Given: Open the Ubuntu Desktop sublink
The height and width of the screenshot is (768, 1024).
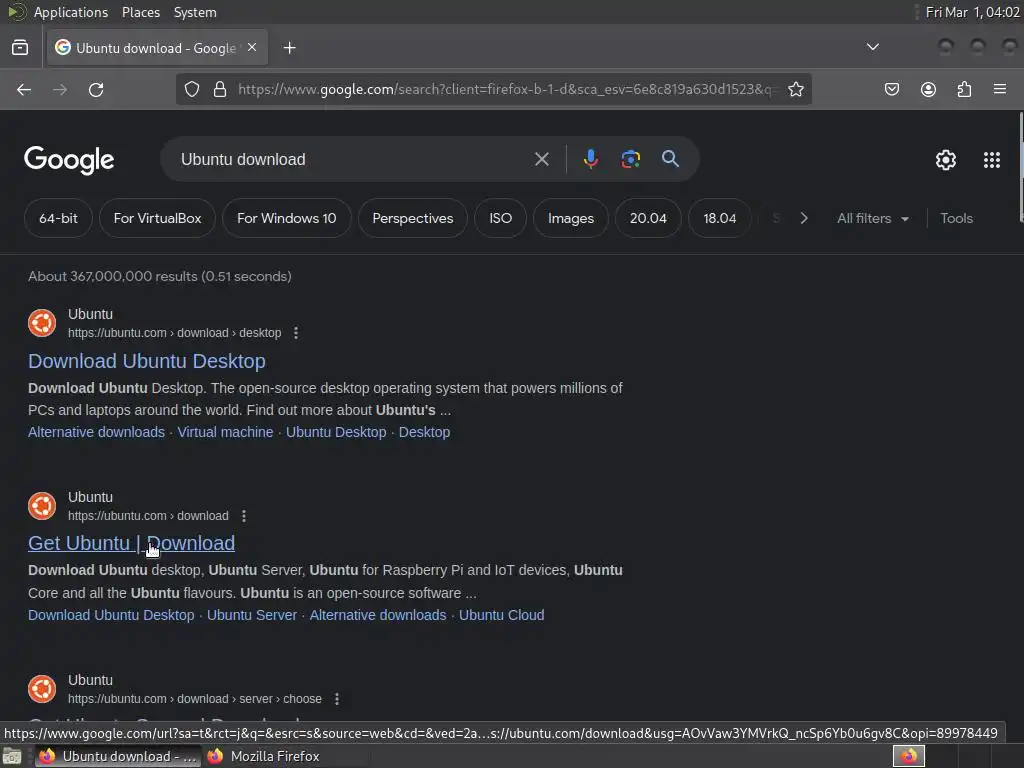Looking at the screenshot, I should (x=336, y=432).
